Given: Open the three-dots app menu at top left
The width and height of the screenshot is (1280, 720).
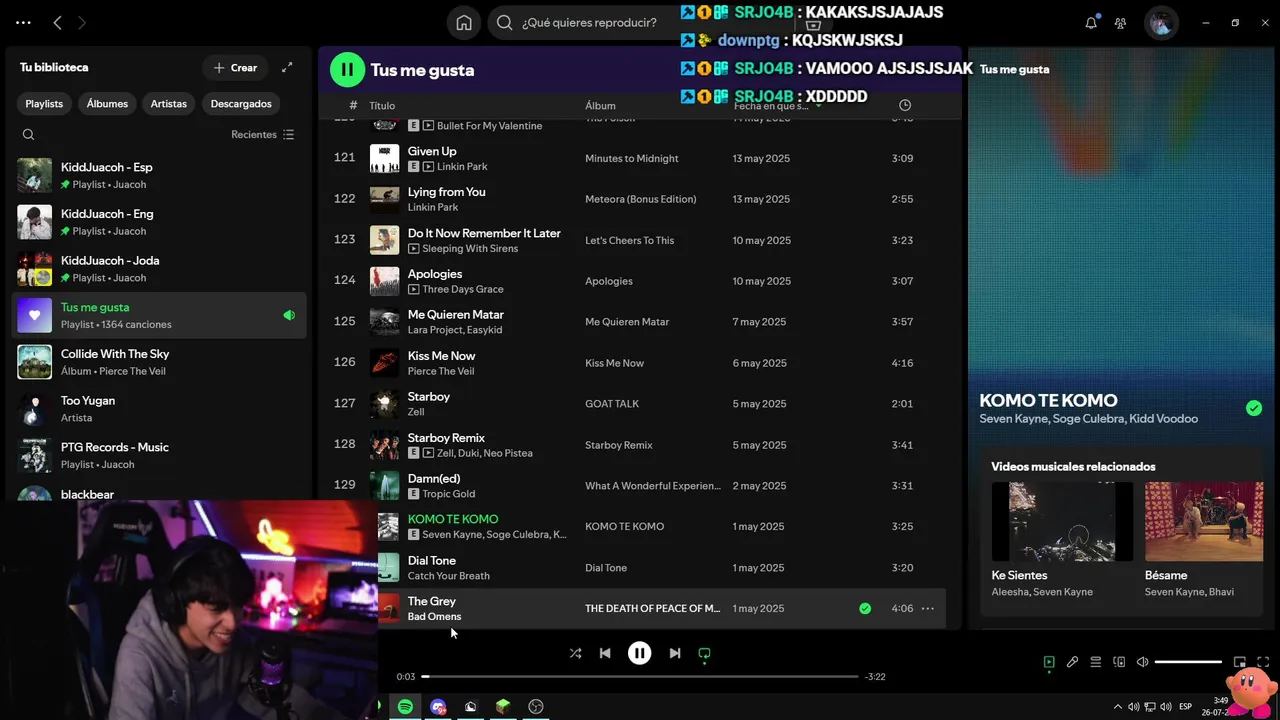Looking at the screenshot, I should [23, 22].
